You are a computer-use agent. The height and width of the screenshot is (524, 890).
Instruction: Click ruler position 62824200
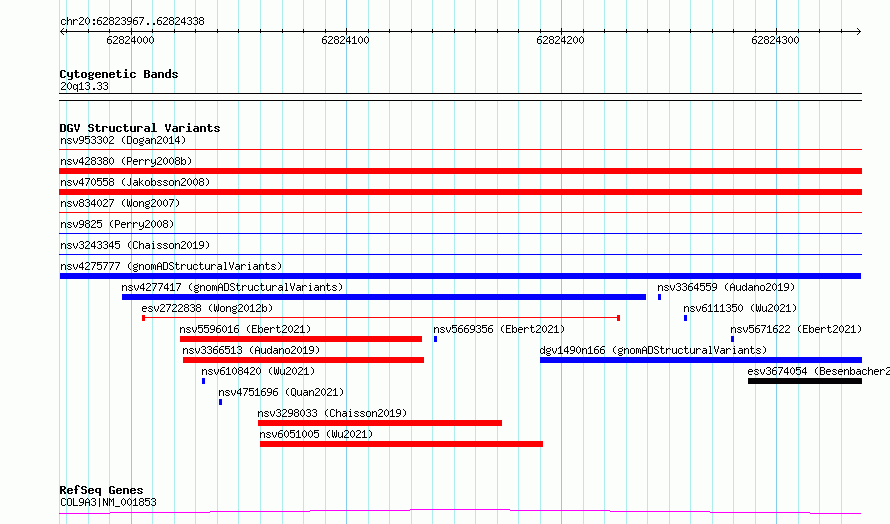560,40
